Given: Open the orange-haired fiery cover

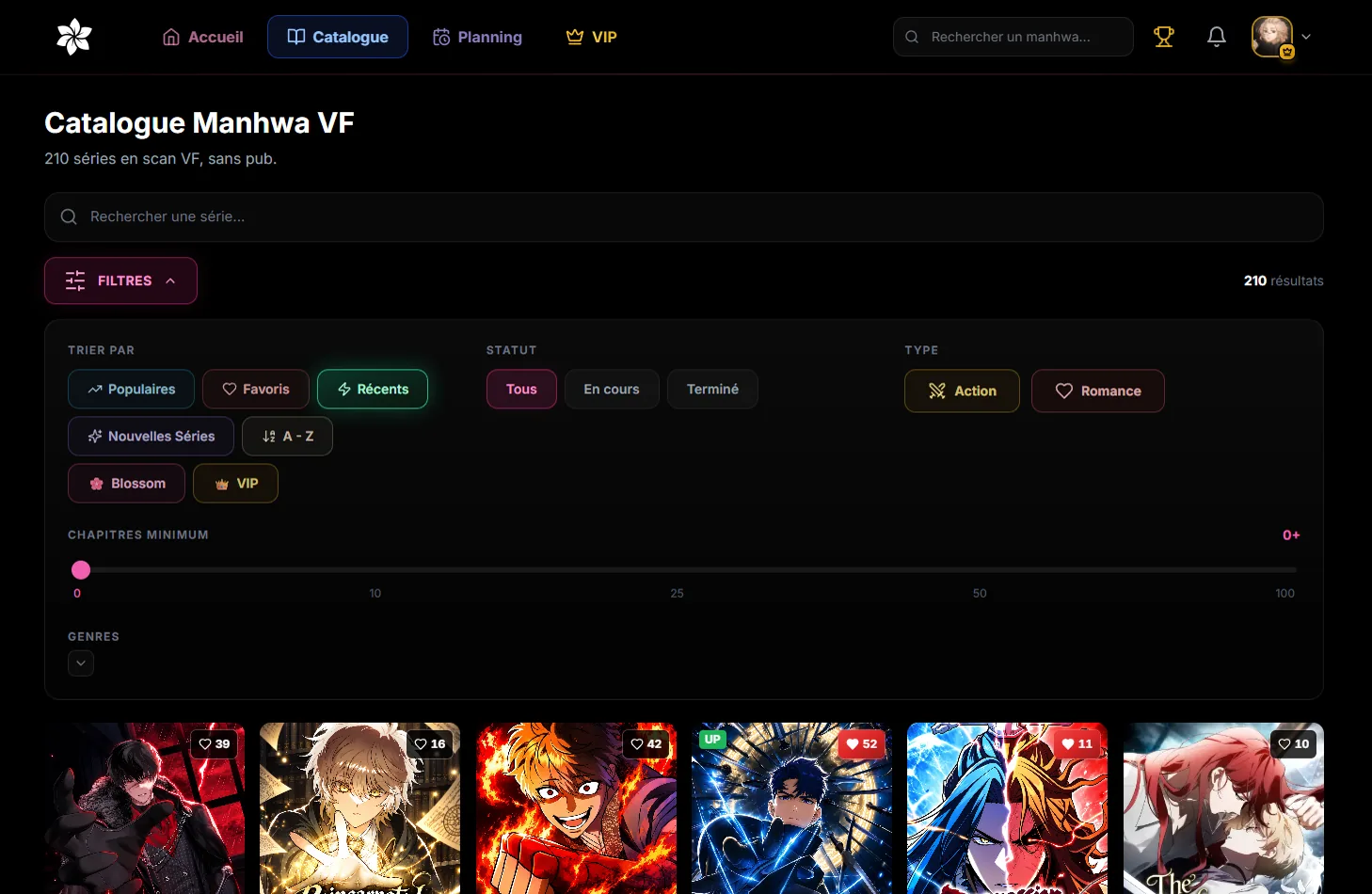Looking at the screenshot, I should pyautogui.click(x=576, y=808).
